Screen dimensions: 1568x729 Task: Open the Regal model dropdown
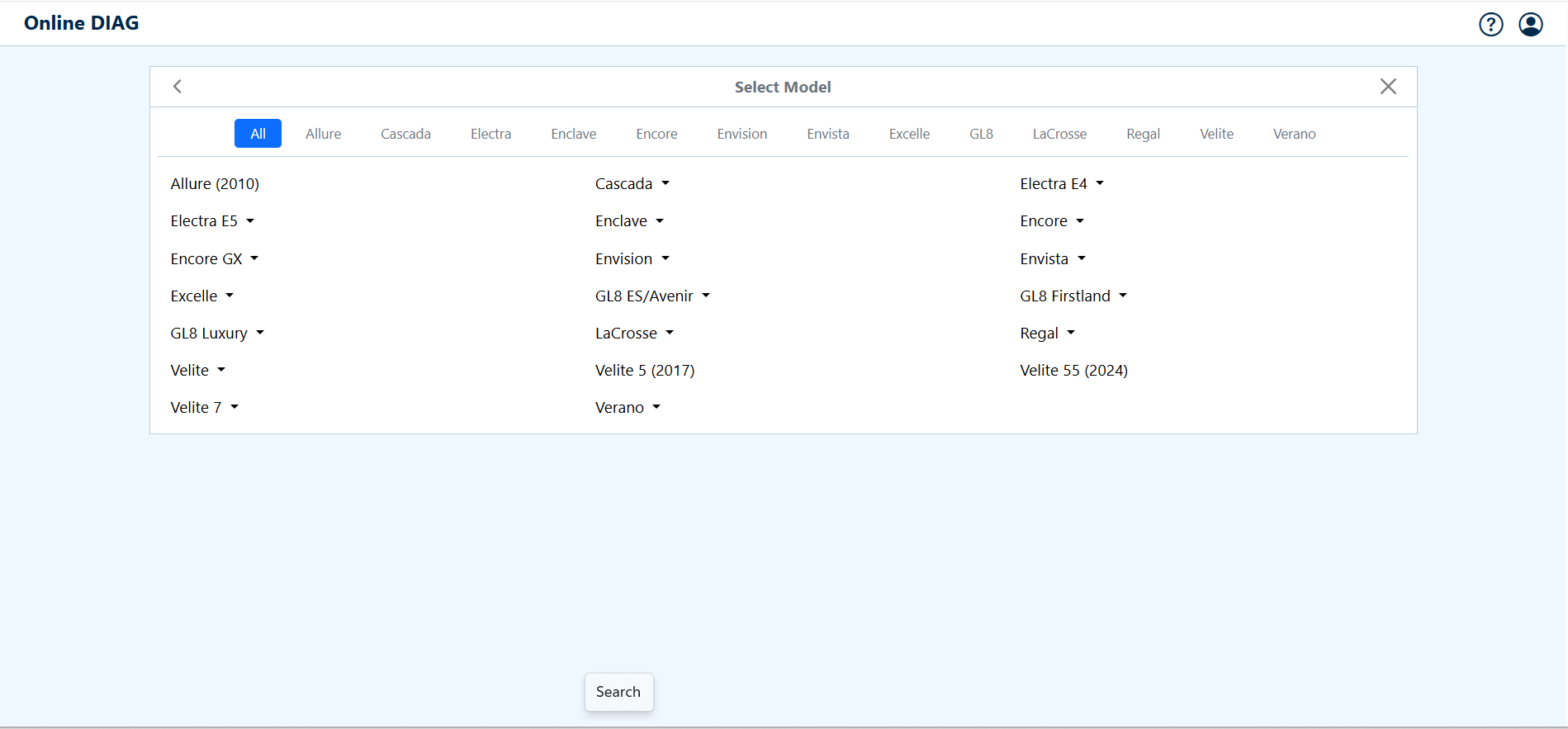click(x=1047, y=334)
